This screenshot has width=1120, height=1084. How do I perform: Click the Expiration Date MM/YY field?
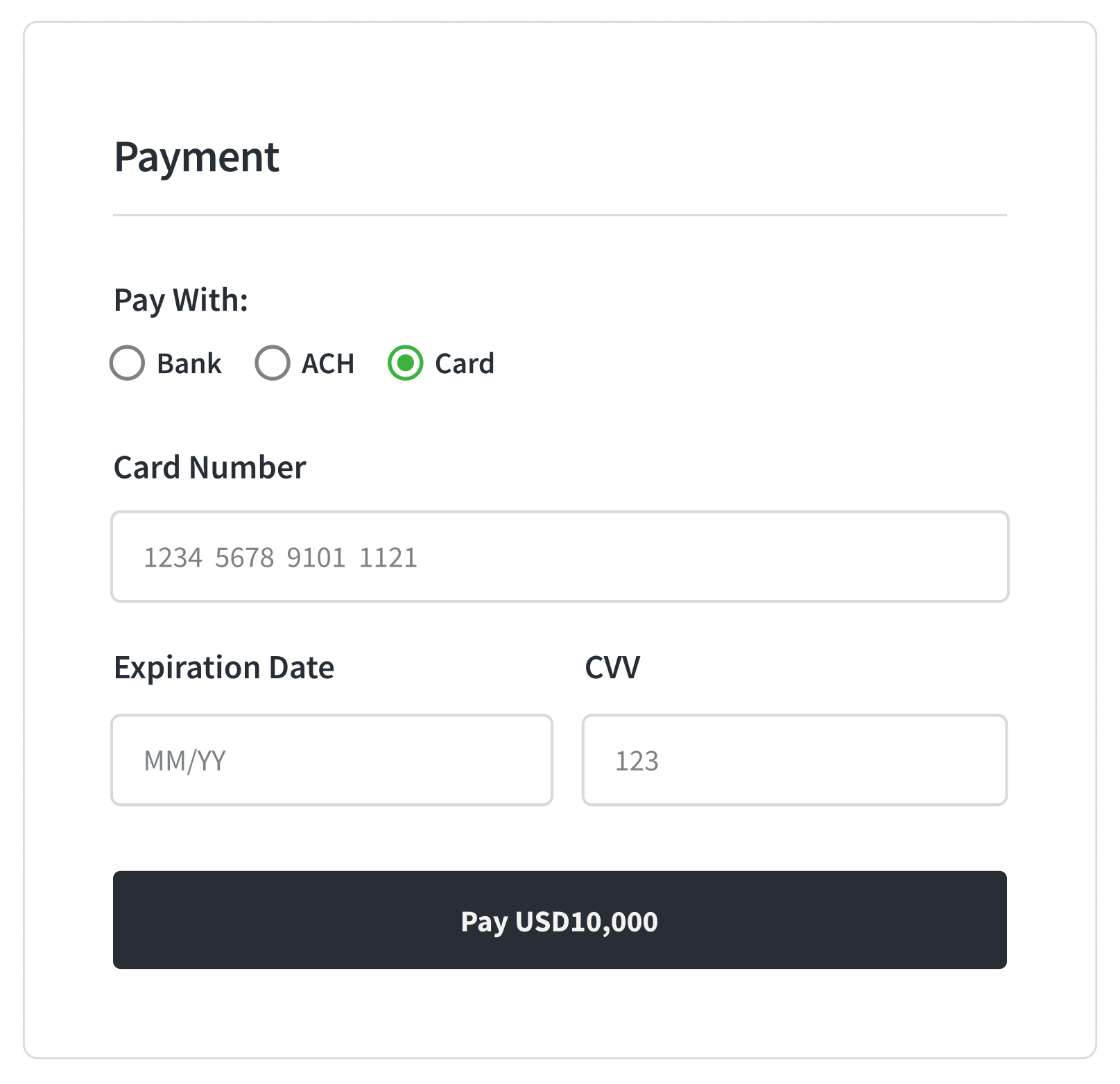coord(331,759)
